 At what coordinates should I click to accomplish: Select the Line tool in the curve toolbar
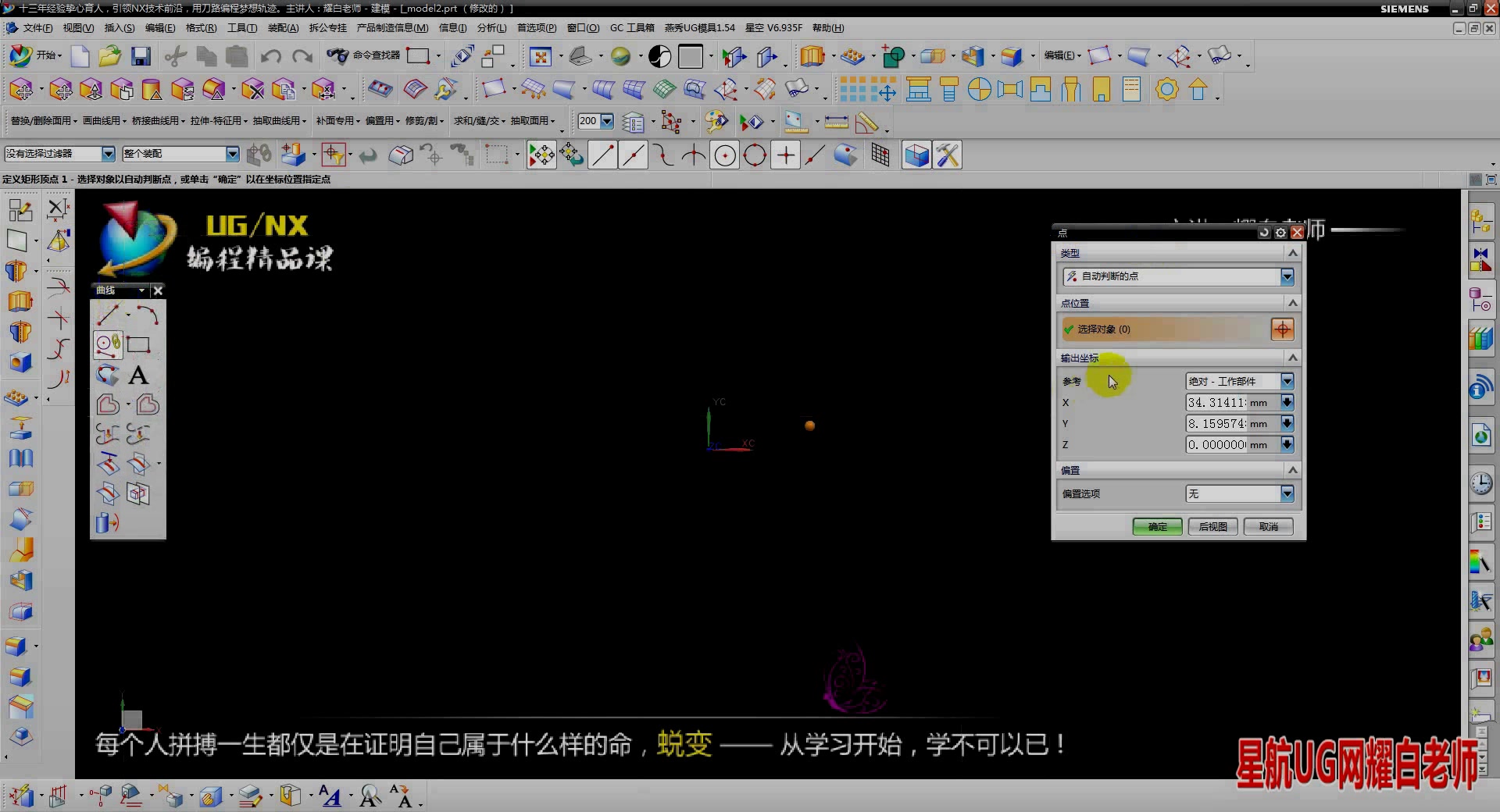tap(108, 314)
